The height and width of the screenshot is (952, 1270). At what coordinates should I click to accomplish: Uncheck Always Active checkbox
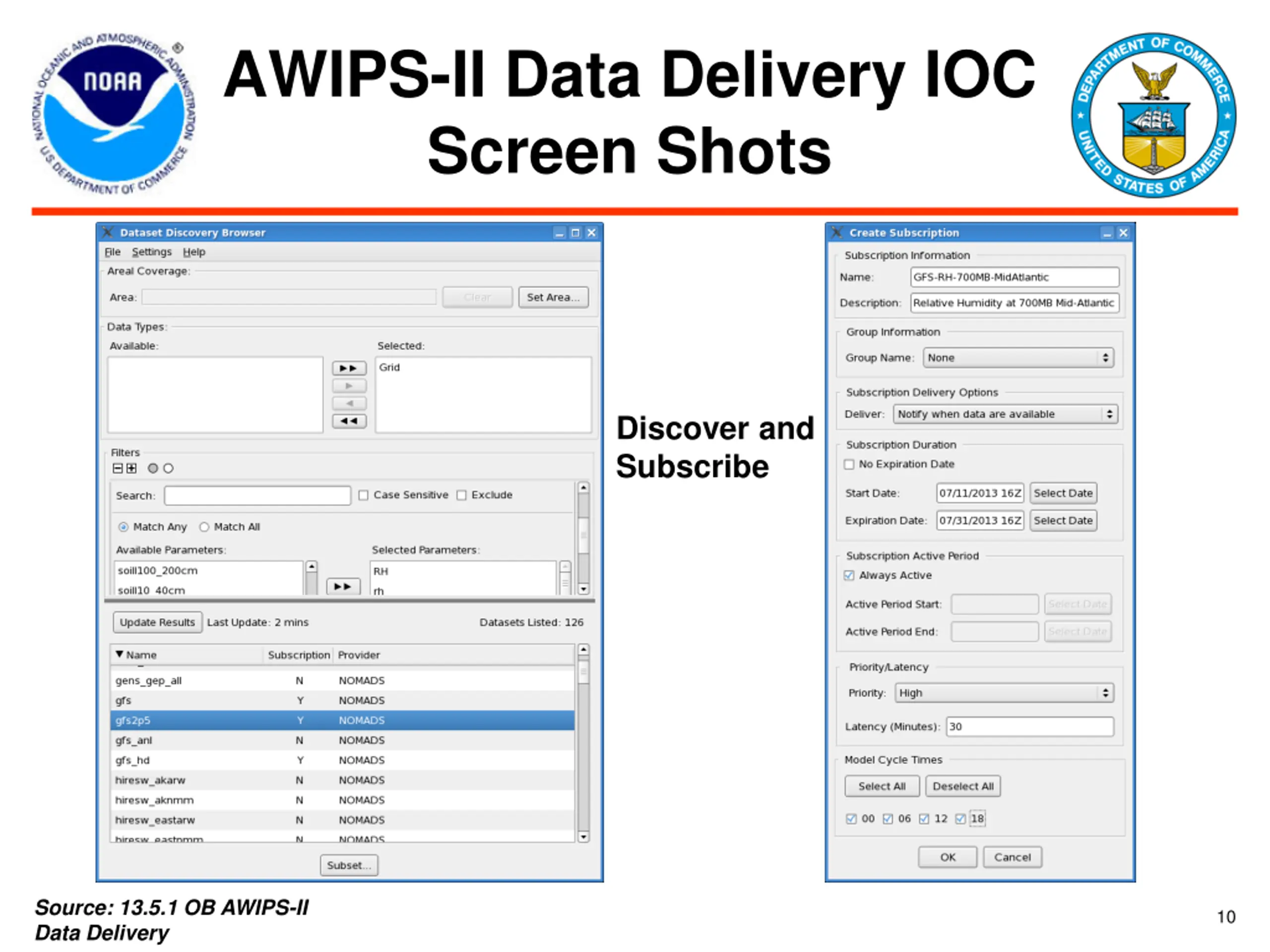[x=849, y=576]
